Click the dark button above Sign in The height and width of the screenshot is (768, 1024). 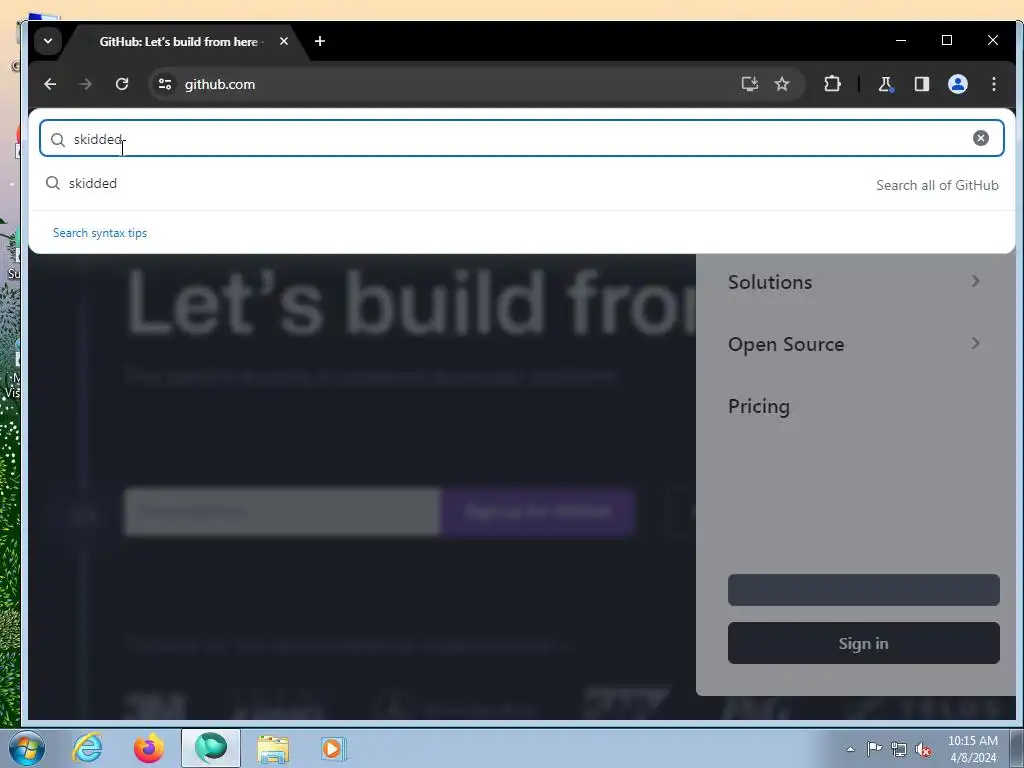pos(863,590)
